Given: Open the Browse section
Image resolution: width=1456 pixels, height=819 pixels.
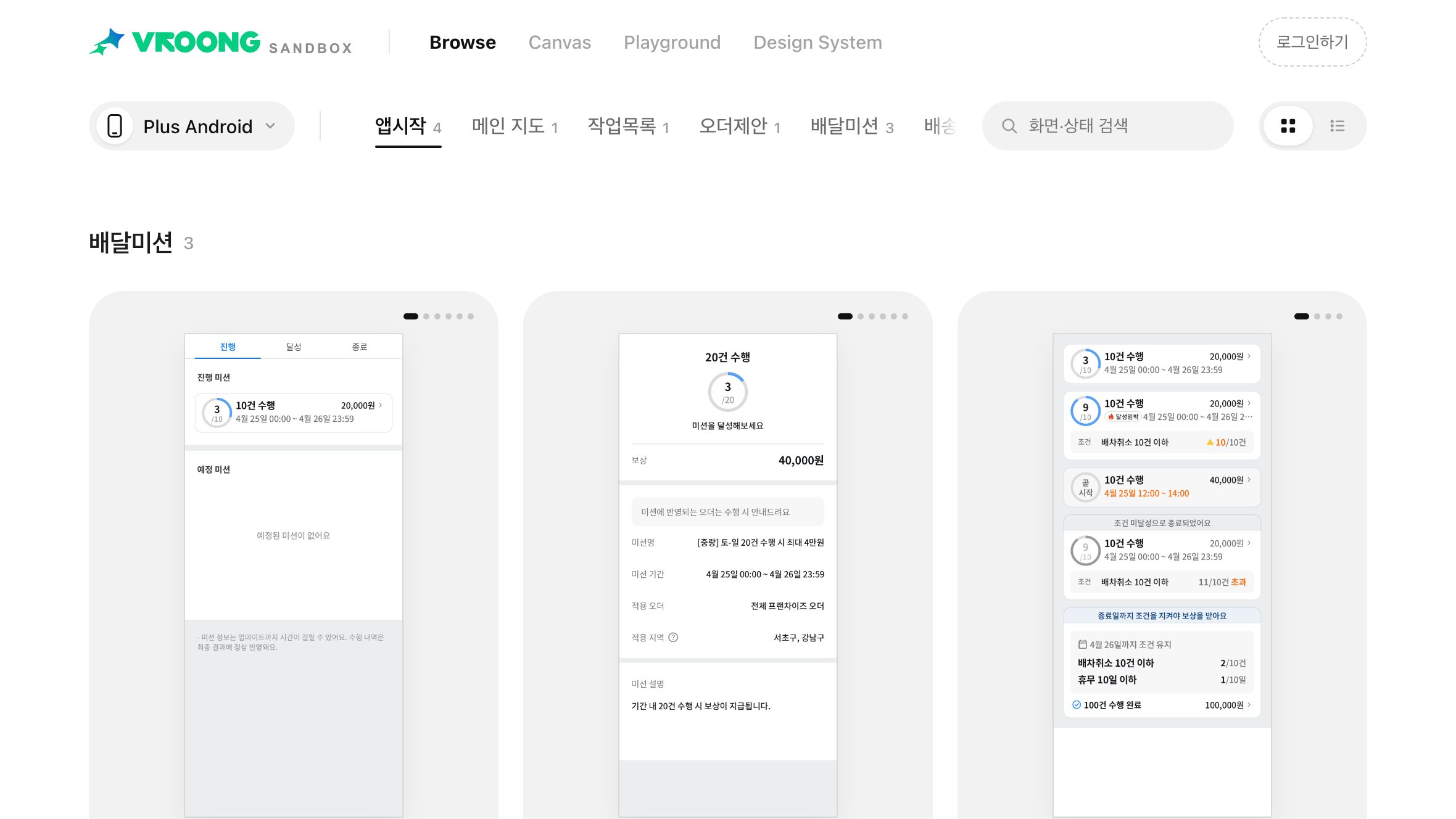Looking at the screenshot, I should tap(463, 42).
